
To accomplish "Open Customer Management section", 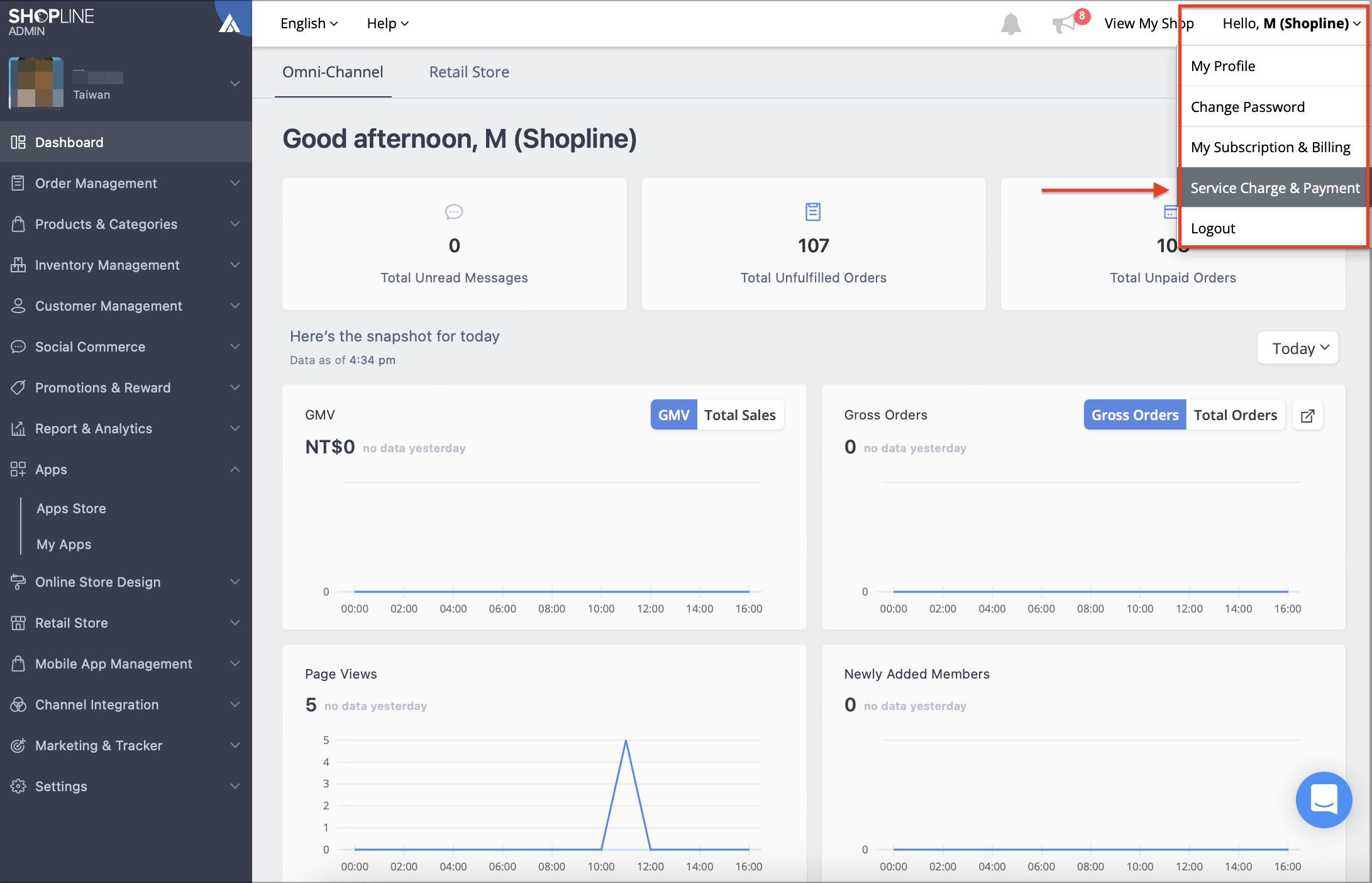I will (x=126, y=306).
